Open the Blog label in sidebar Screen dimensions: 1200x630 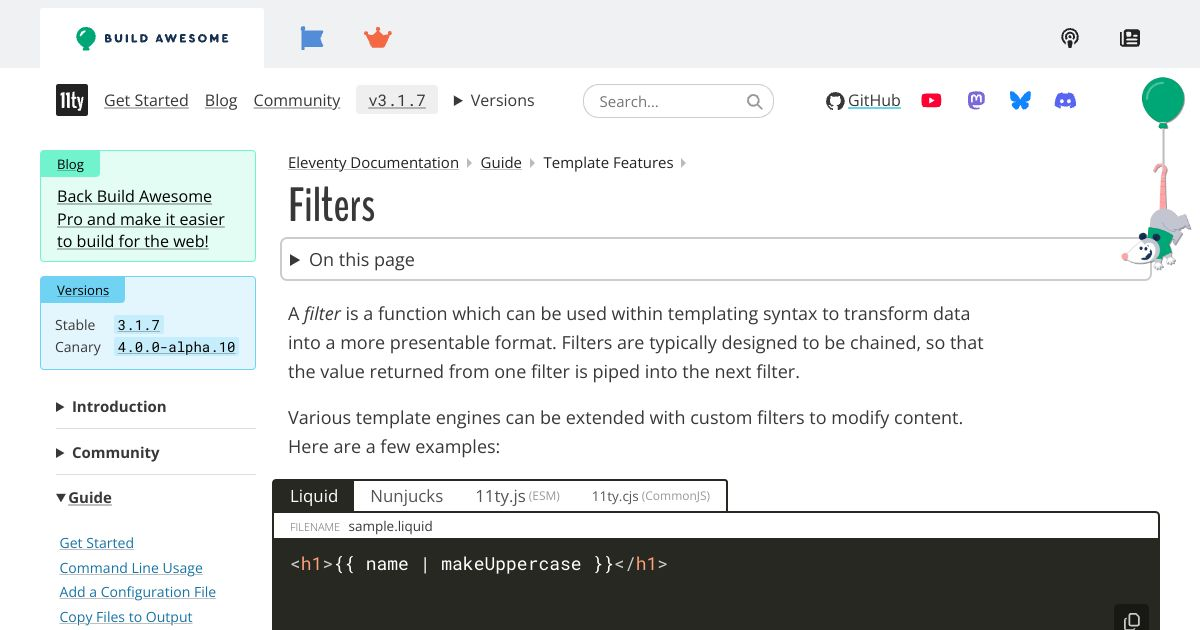point(70,164)
